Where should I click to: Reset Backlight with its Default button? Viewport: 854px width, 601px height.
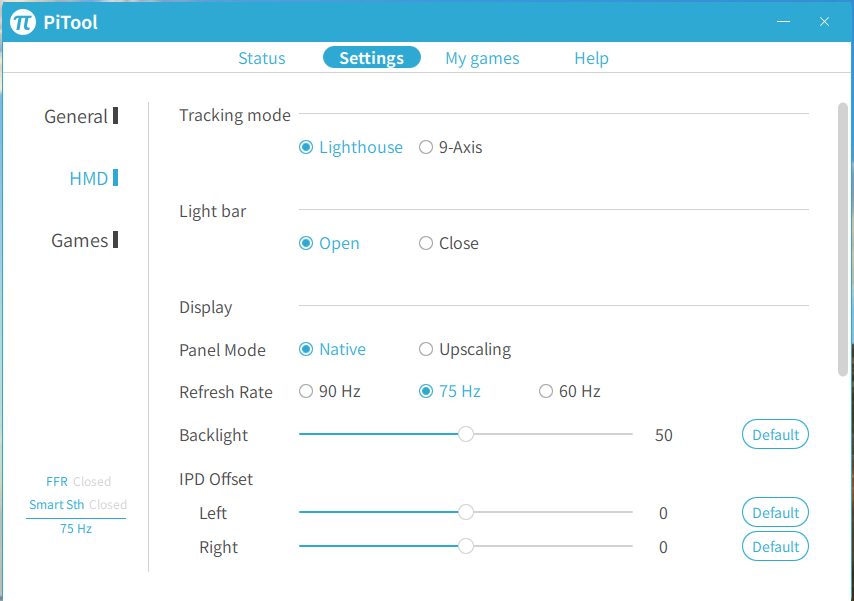pyautogui.click(x=775, y=434)
